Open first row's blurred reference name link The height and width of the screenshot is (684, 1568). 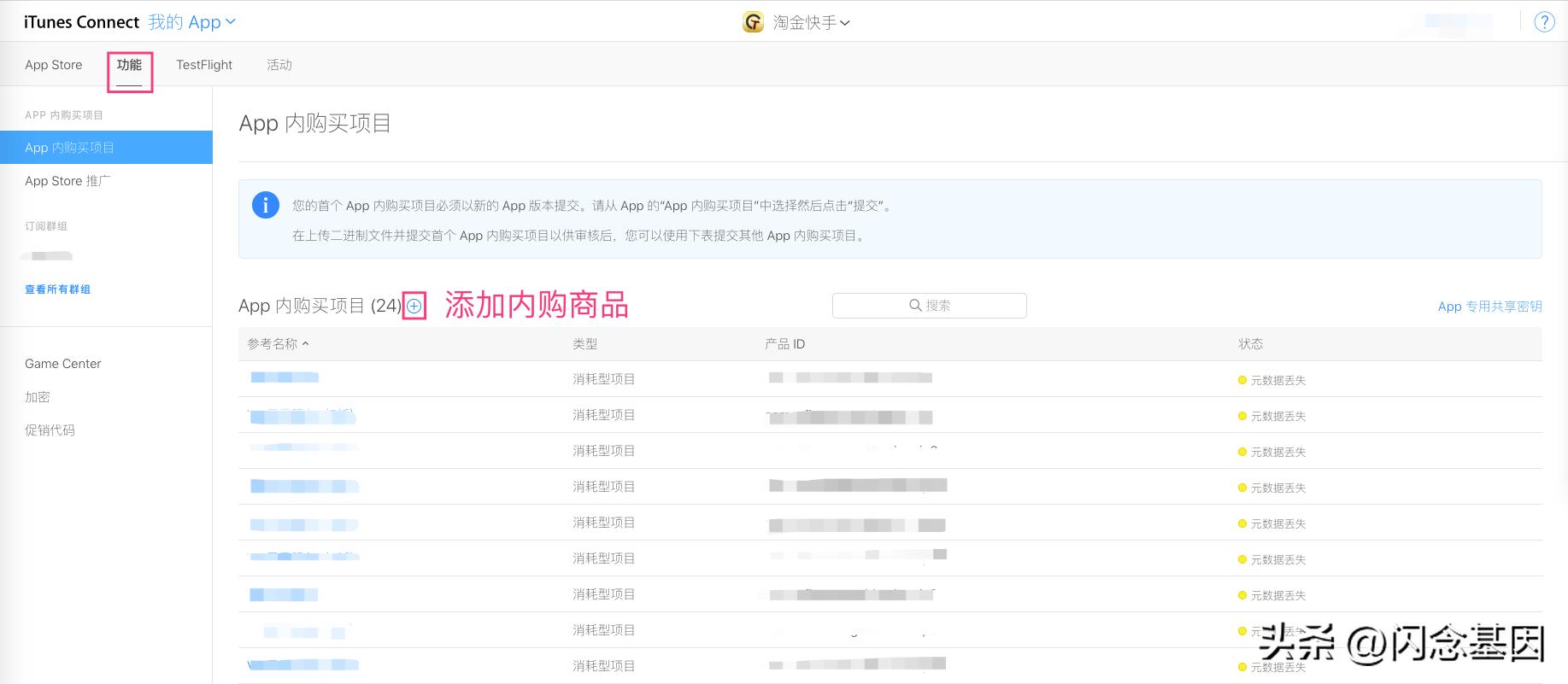pyautogui.click(x=285, y=377)
